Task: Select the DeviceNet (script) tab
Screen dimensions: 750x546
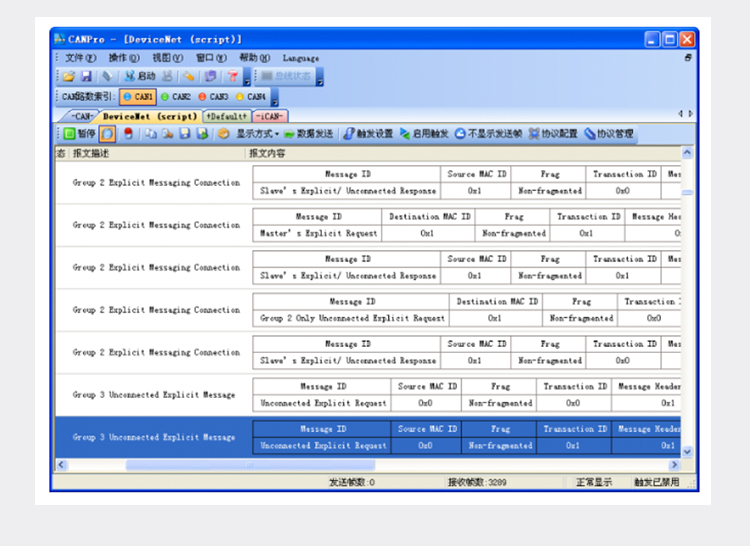Action: (x=150, y=116)
